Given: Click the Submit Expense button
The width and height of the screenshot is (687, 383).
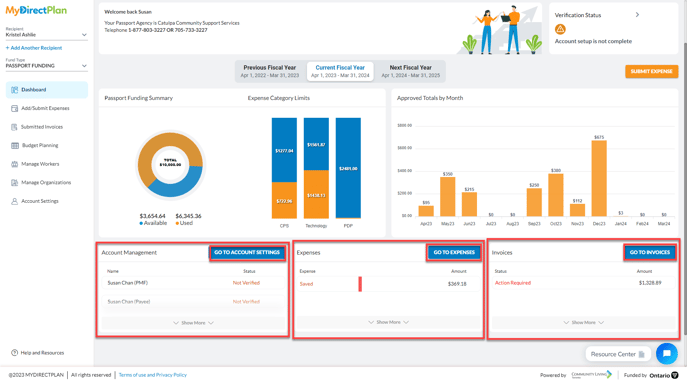Looking at the screenshot, I should [652, 71].
